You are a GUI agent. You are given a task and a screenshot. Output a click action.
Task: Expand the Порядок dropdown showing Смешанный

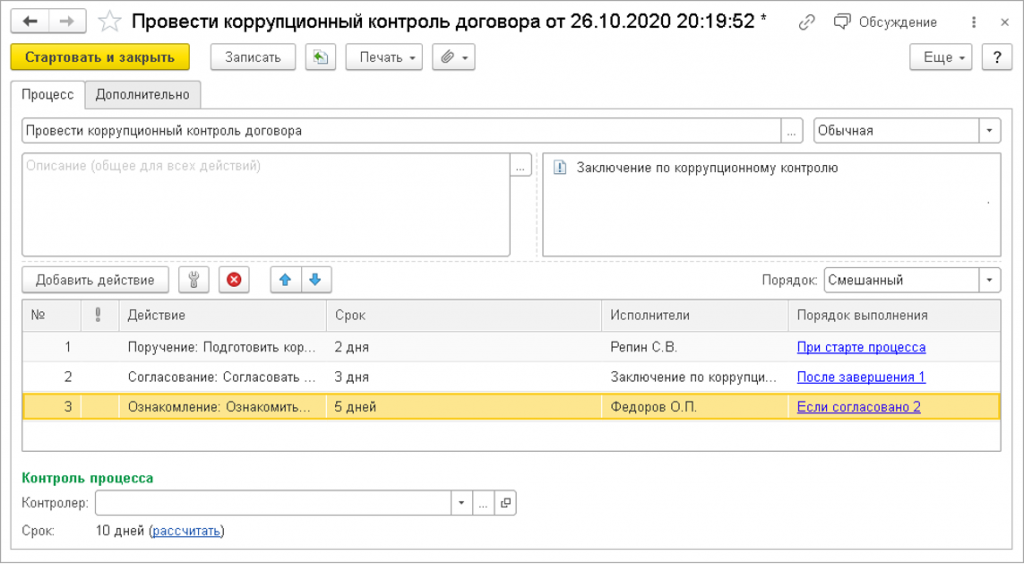pos(990,281)
